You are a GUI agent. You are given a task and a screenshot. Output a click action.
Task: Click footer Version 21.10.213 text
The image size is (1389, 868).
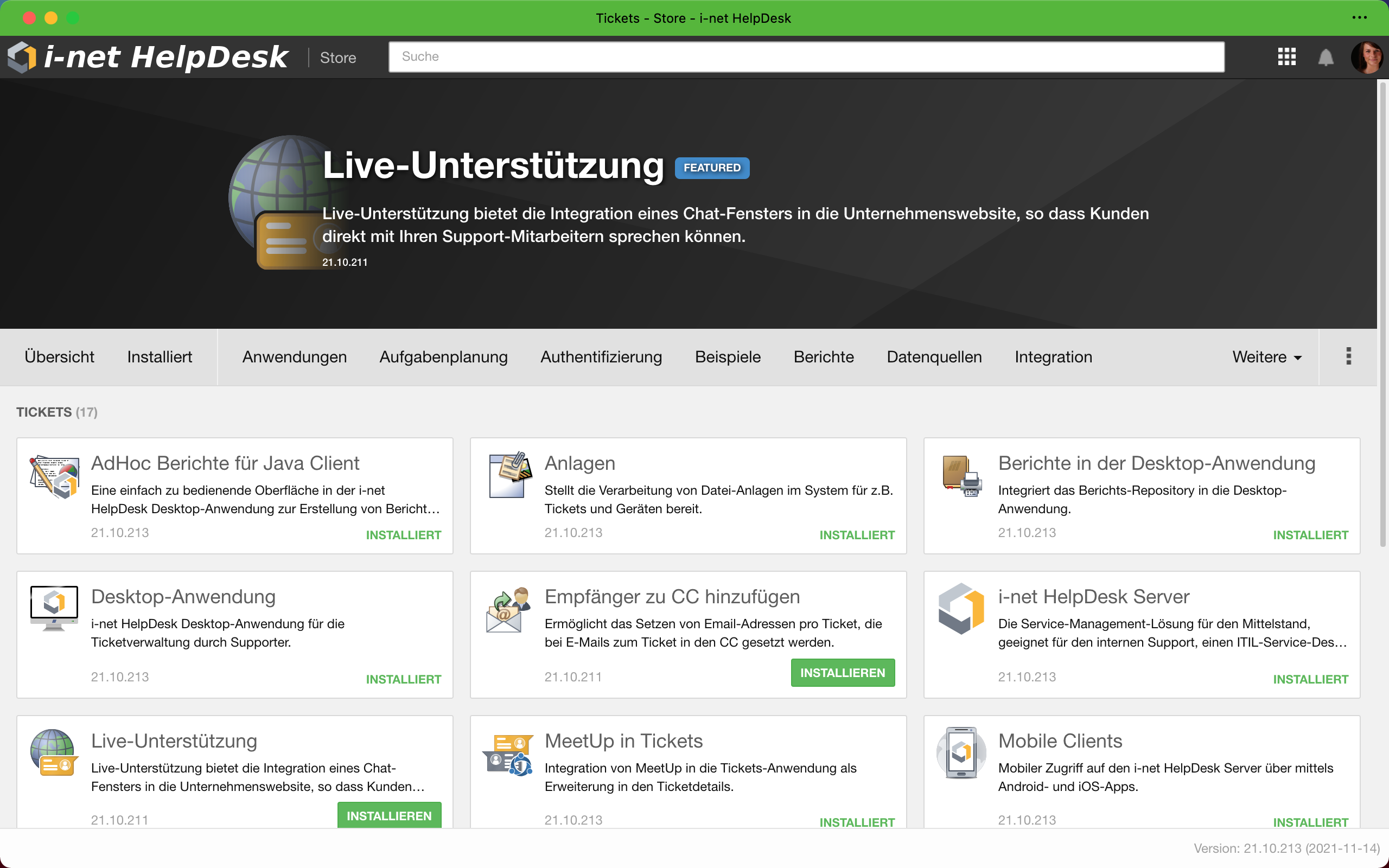coord(1286,848)
